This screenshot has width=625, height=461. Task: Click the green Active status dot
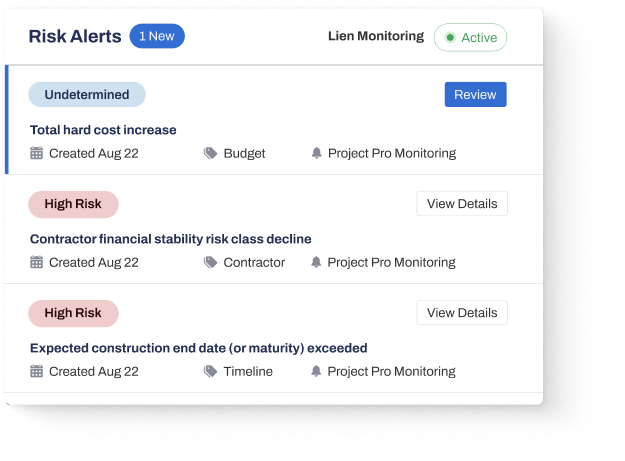(x=450, y=37)
